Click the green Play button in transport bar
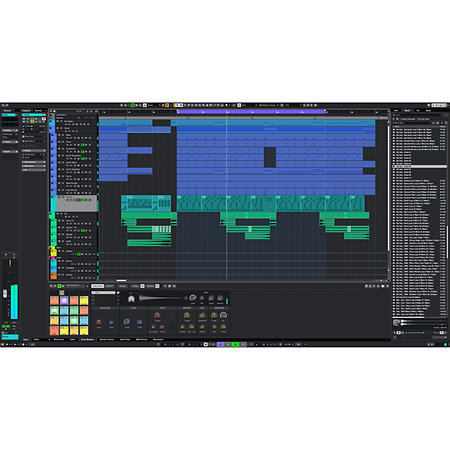 (x=236, y=344)
